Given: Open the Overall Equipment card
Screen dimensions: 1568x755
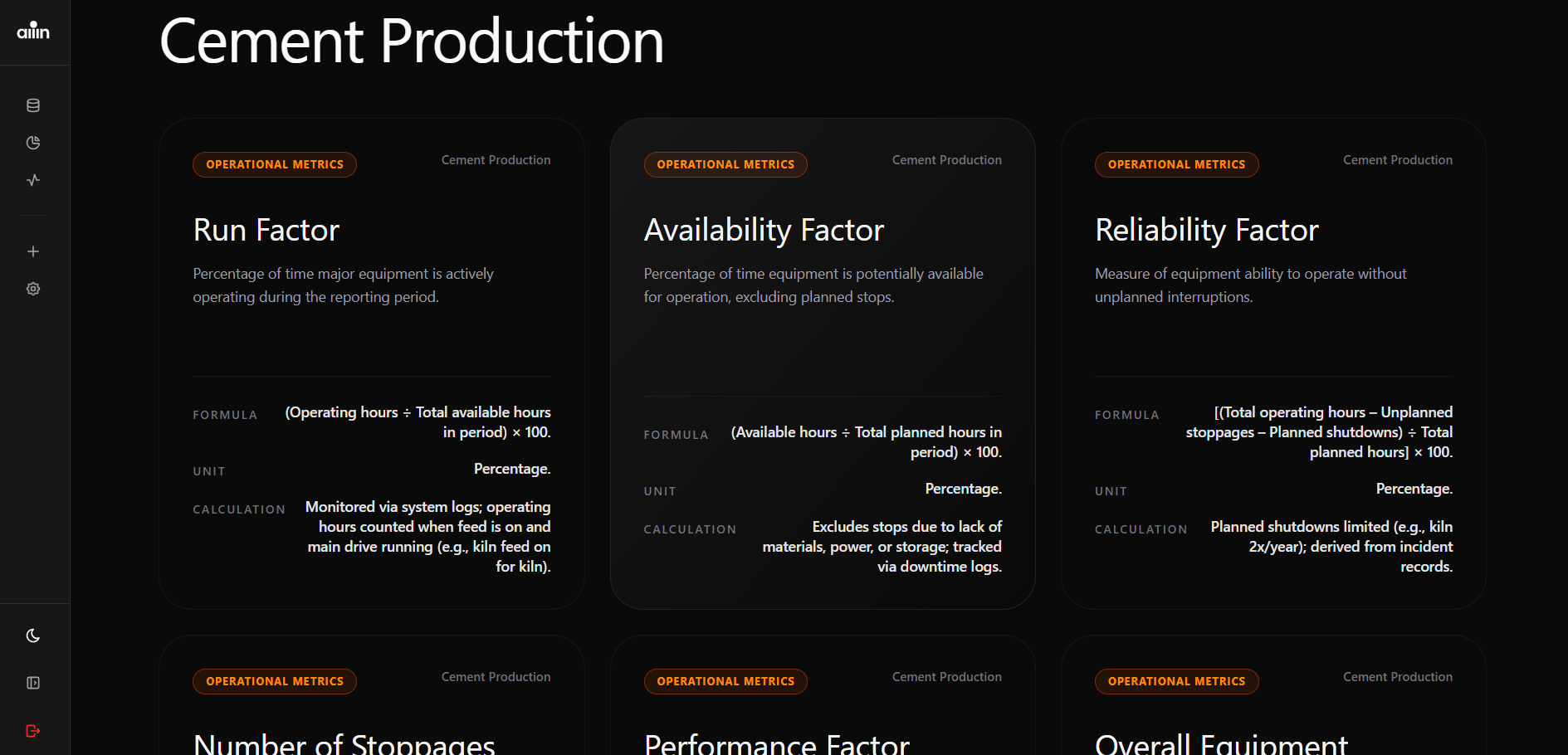Looking at the screenshot, I should [x=1222, y=741].
